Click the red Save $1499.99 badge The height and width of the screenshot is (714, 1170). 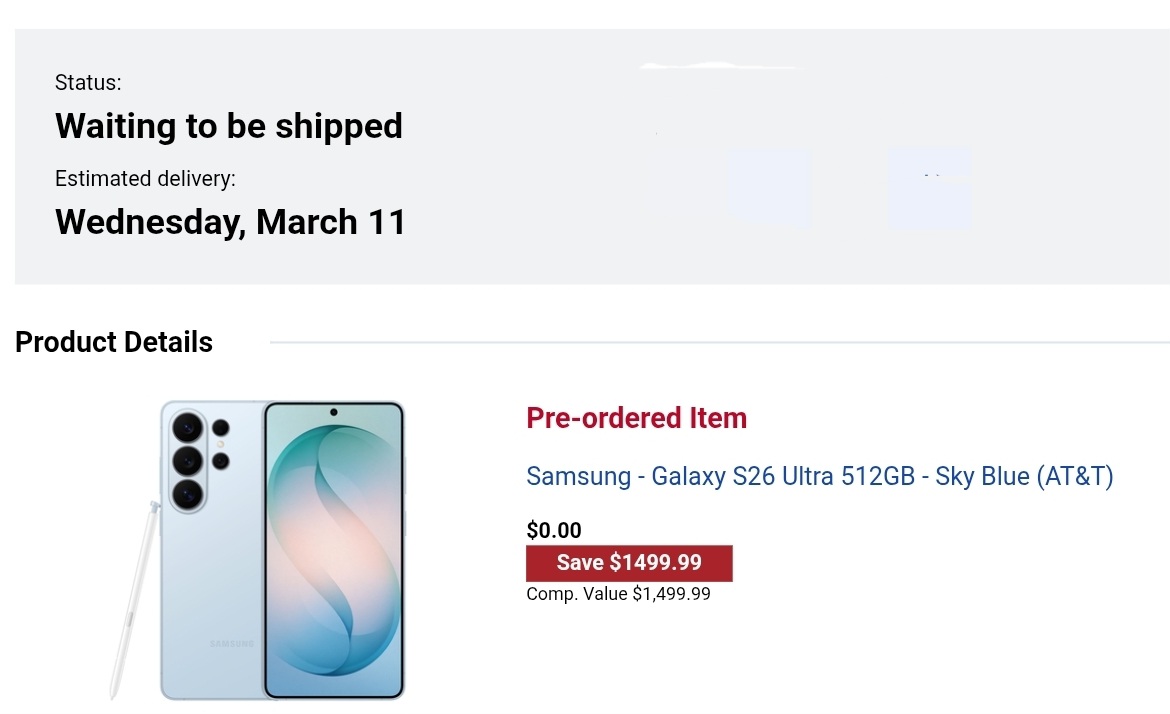(629, 563)
